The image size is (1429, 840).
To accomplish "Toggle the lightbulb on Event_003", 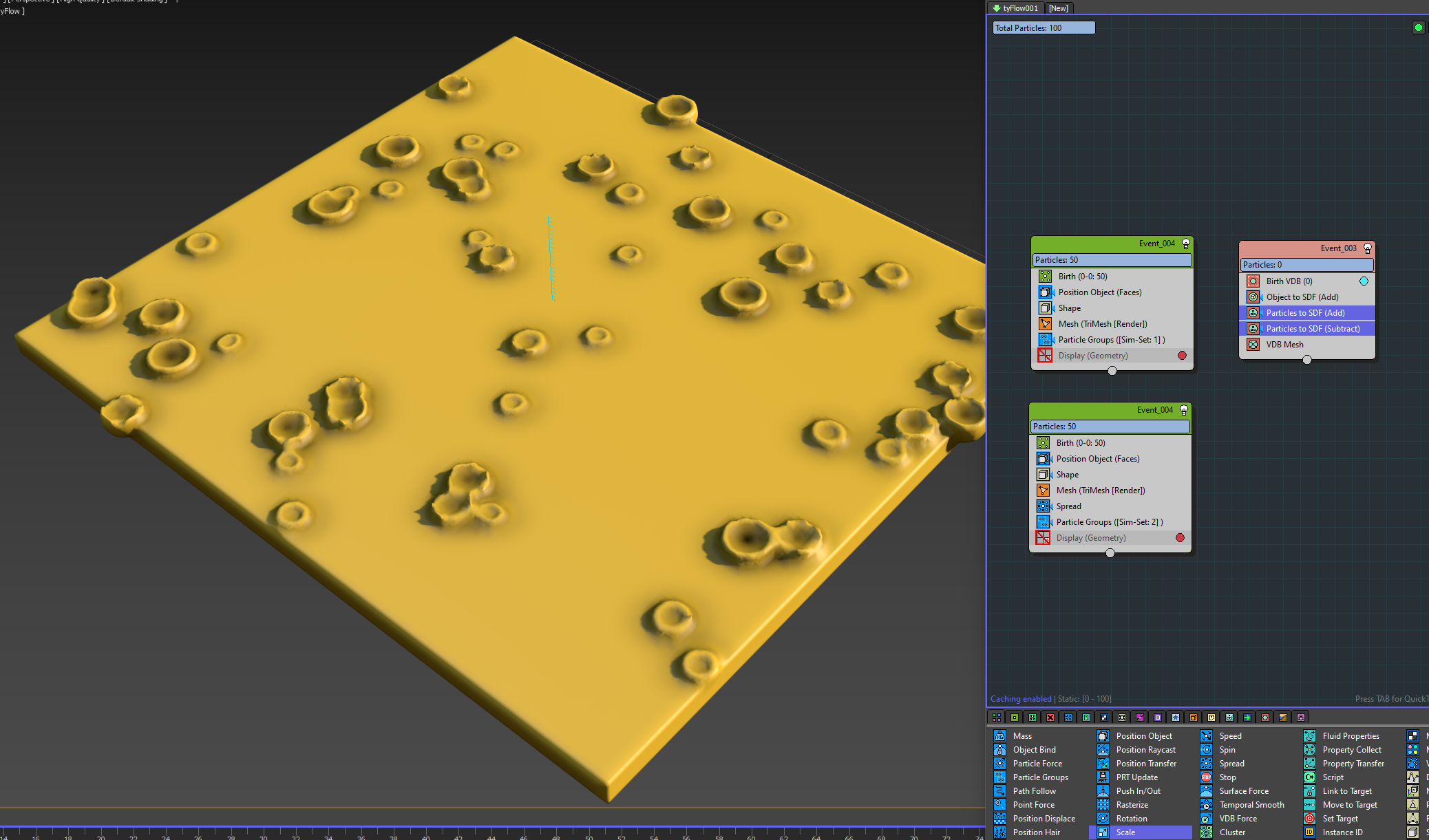I will pos(1368,248).
